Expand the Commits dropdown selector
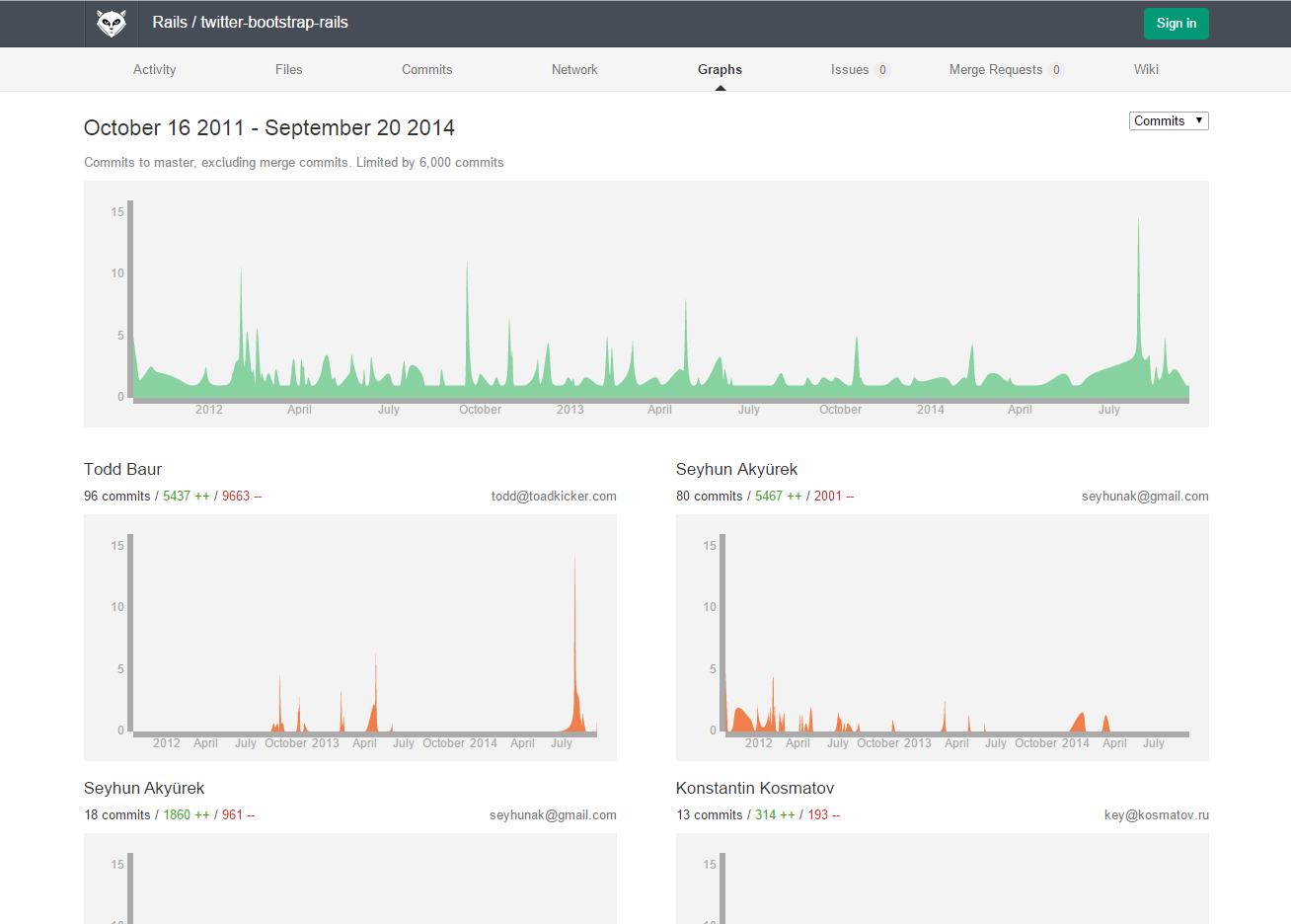 1169,120
